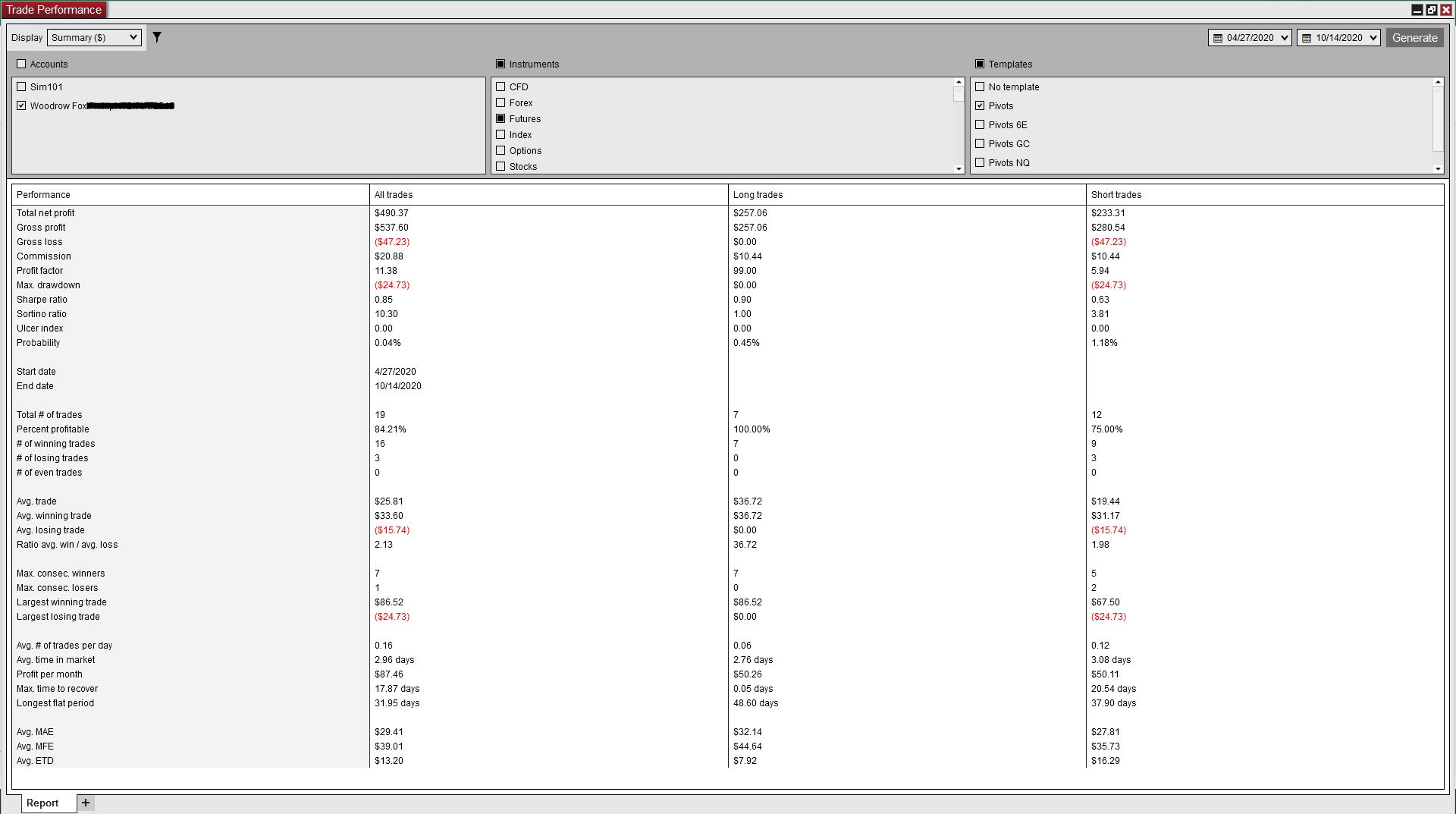Click Short trades largest winner $67.50
Screen dimensions: 1456x814
point(1106,602)
